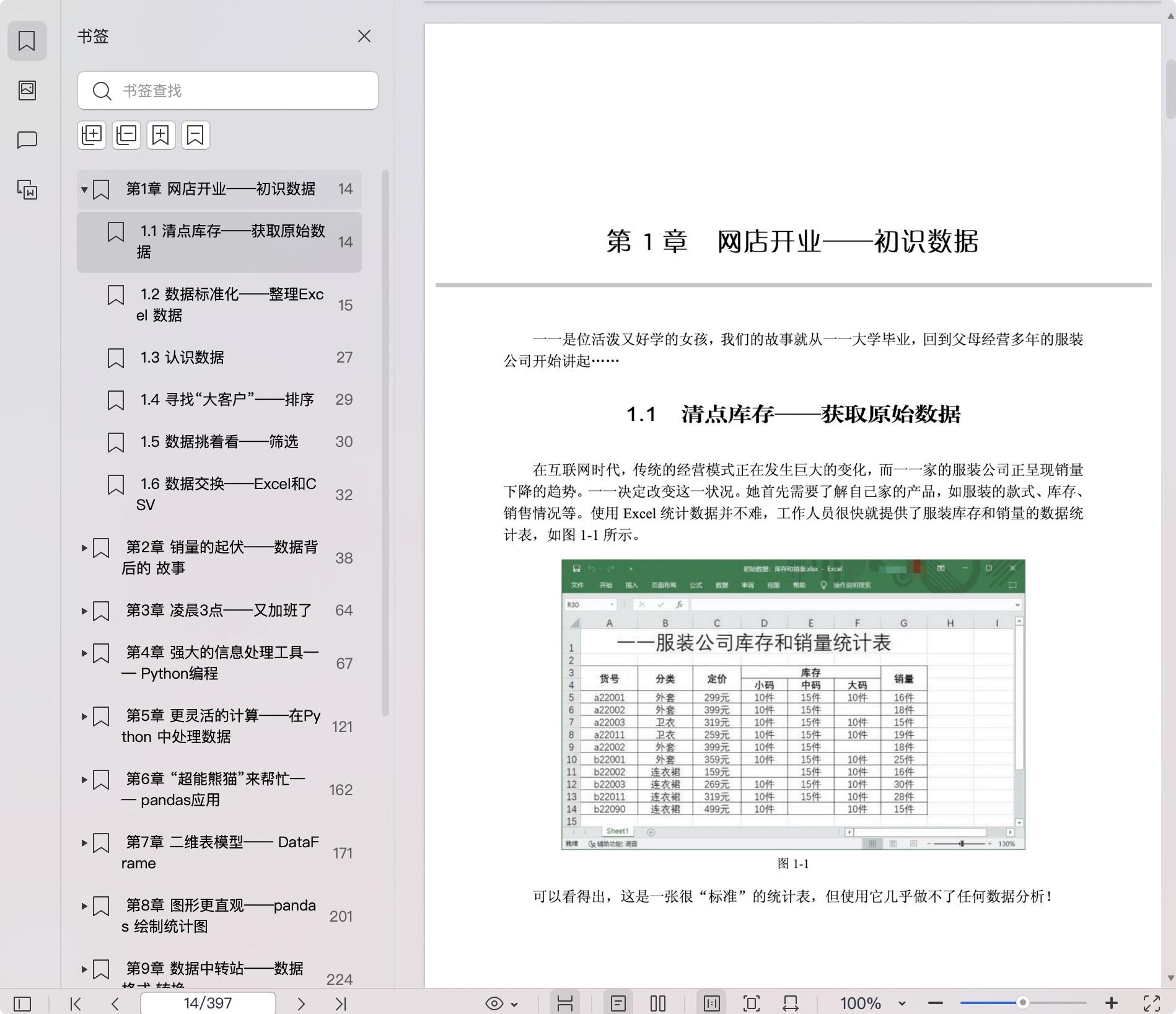The height and width of the screenshot is (1014, 1176).
Task: Open bookmark 1.5 数据挑着看 筛选
Action: pos(219,442)
